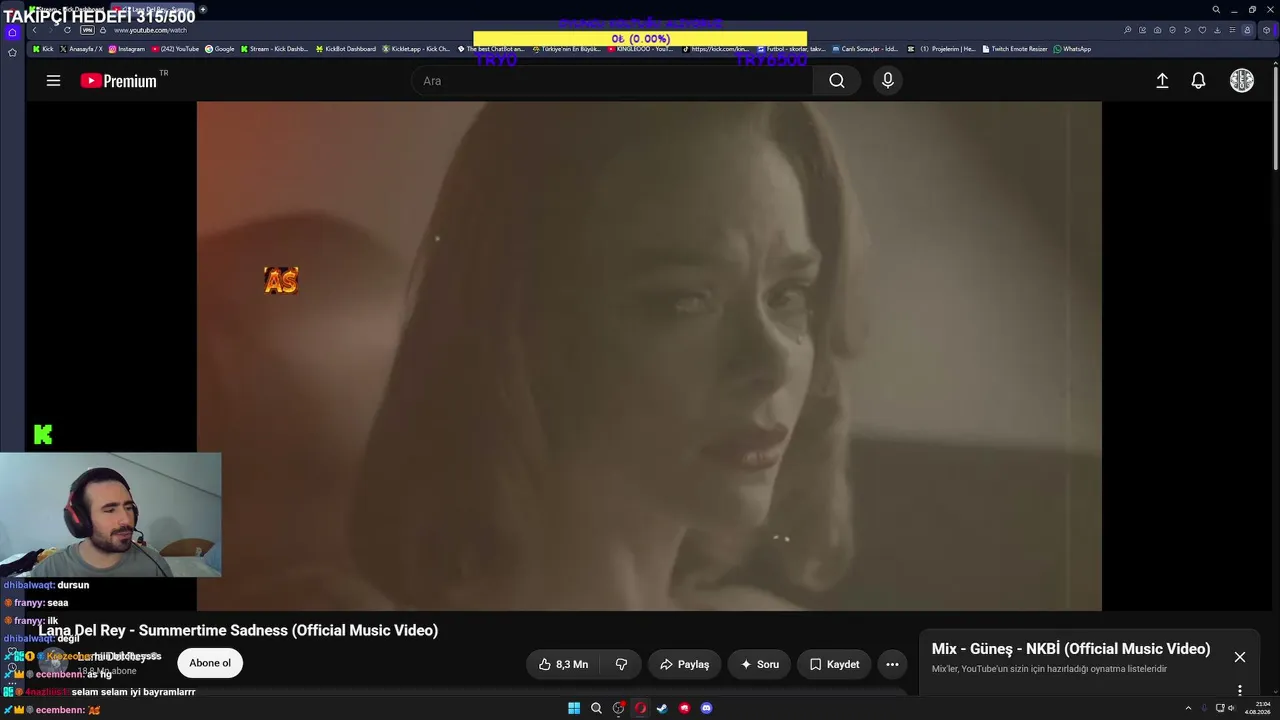This screenshot has height=720, width=1280.
Task: Open the WhatsApp bookmark
Action: coord(1073,49)
